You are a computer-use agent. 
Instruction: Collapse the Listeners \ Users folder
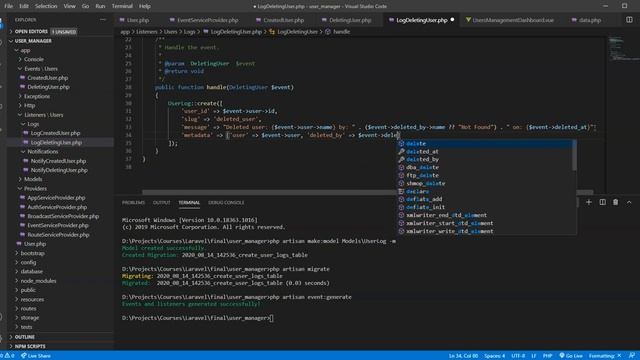click(x=43, y=115)
